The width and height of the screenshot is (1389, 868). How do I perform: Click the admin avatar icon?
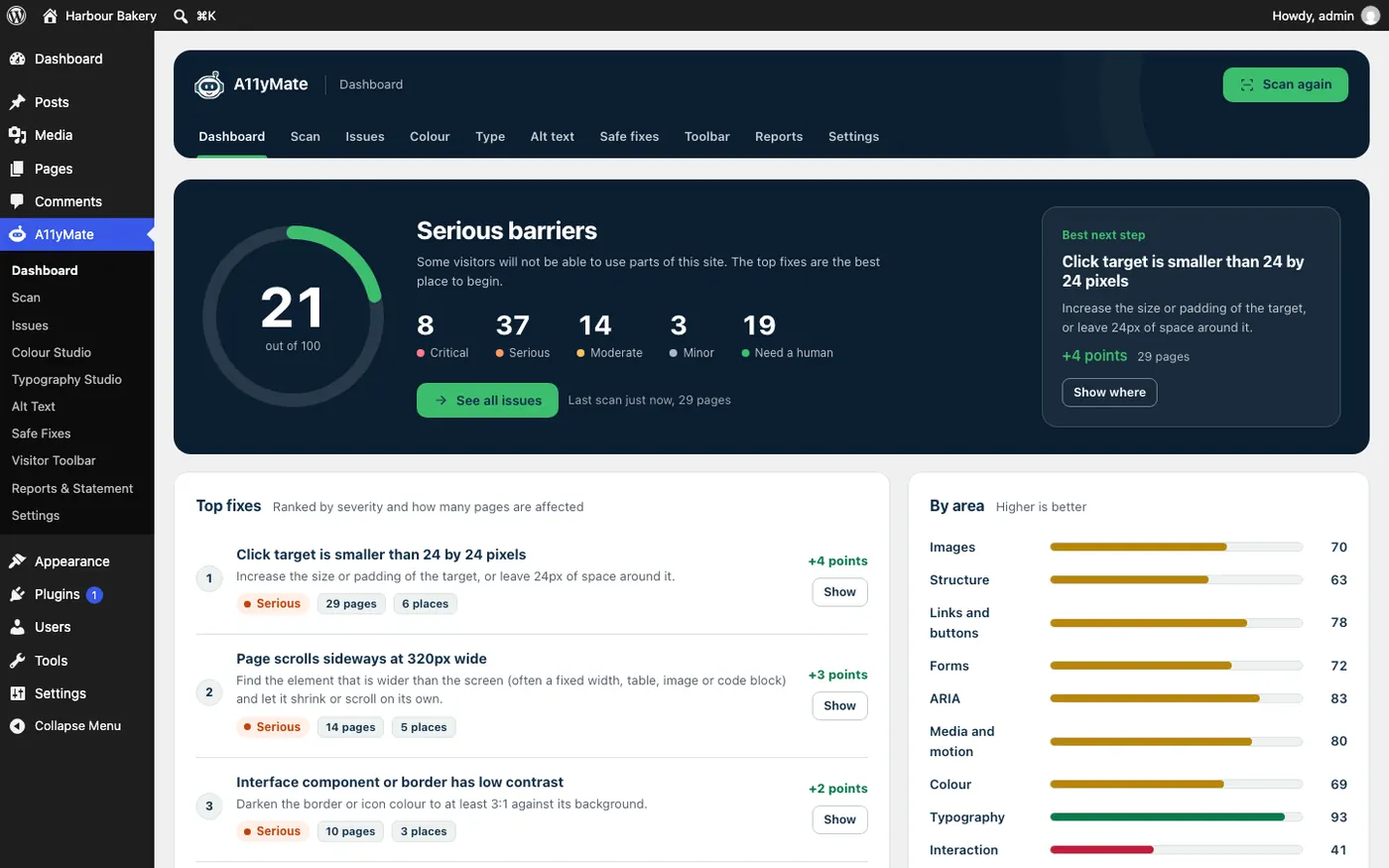[x=1370, y=16]
